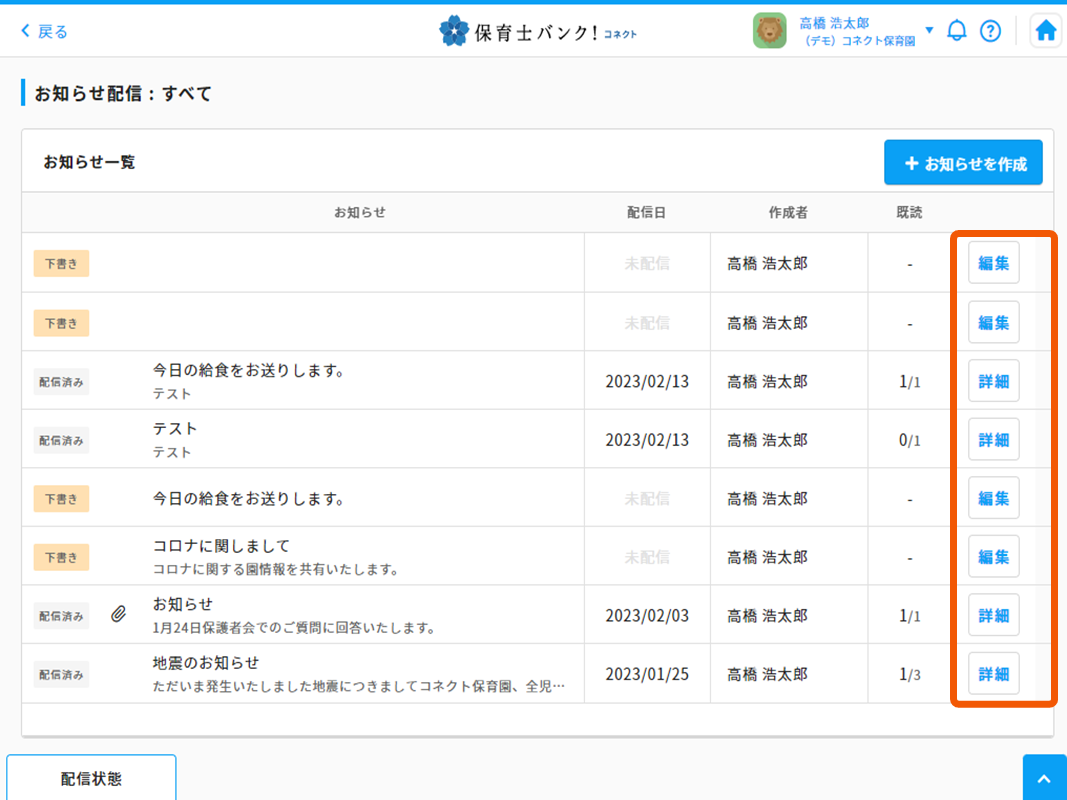
Task: Go back using the 戻る link
Action: pos(45,32)
